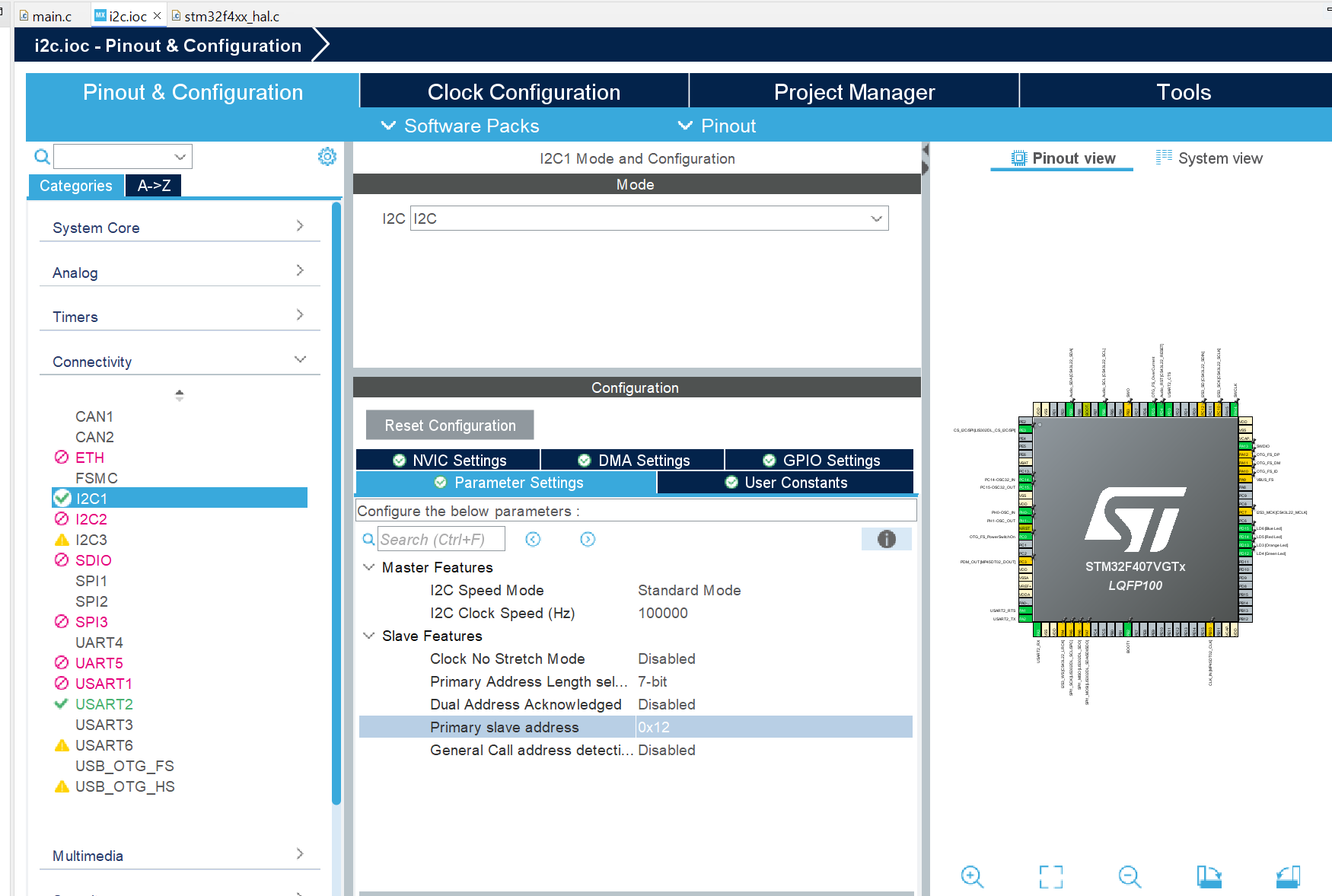Rotate the chip view counterclockwise

1288,877
